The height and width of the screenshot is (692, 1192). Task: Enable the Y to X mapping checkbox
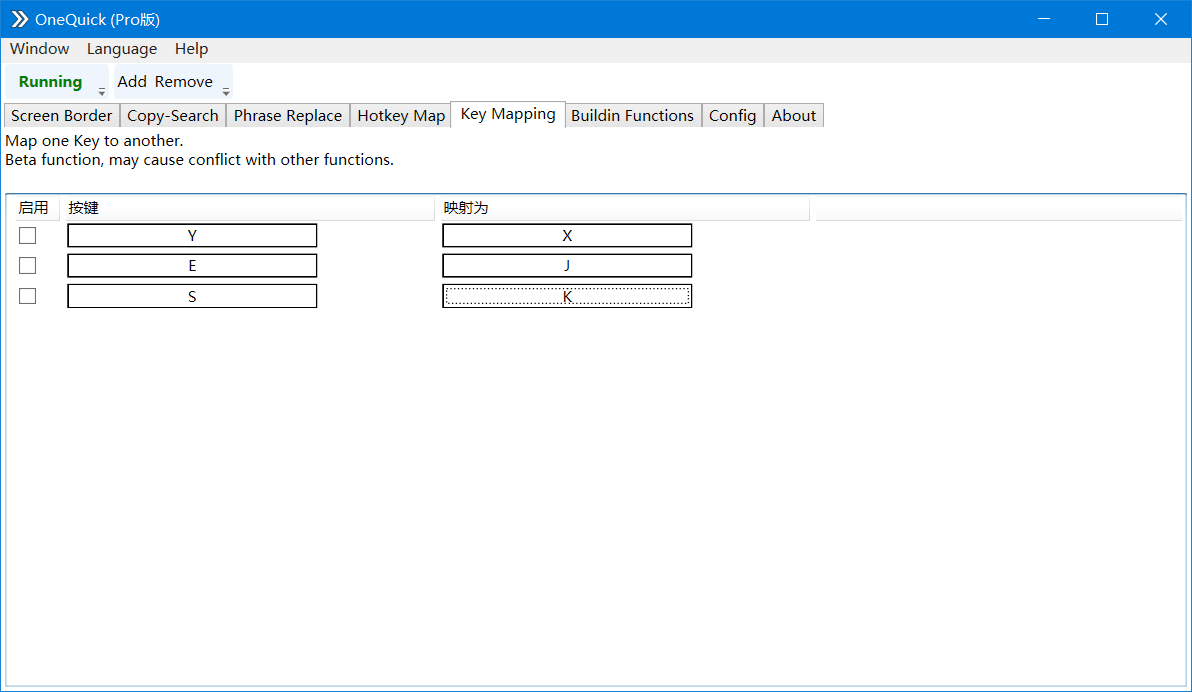[x=27, y=236]
